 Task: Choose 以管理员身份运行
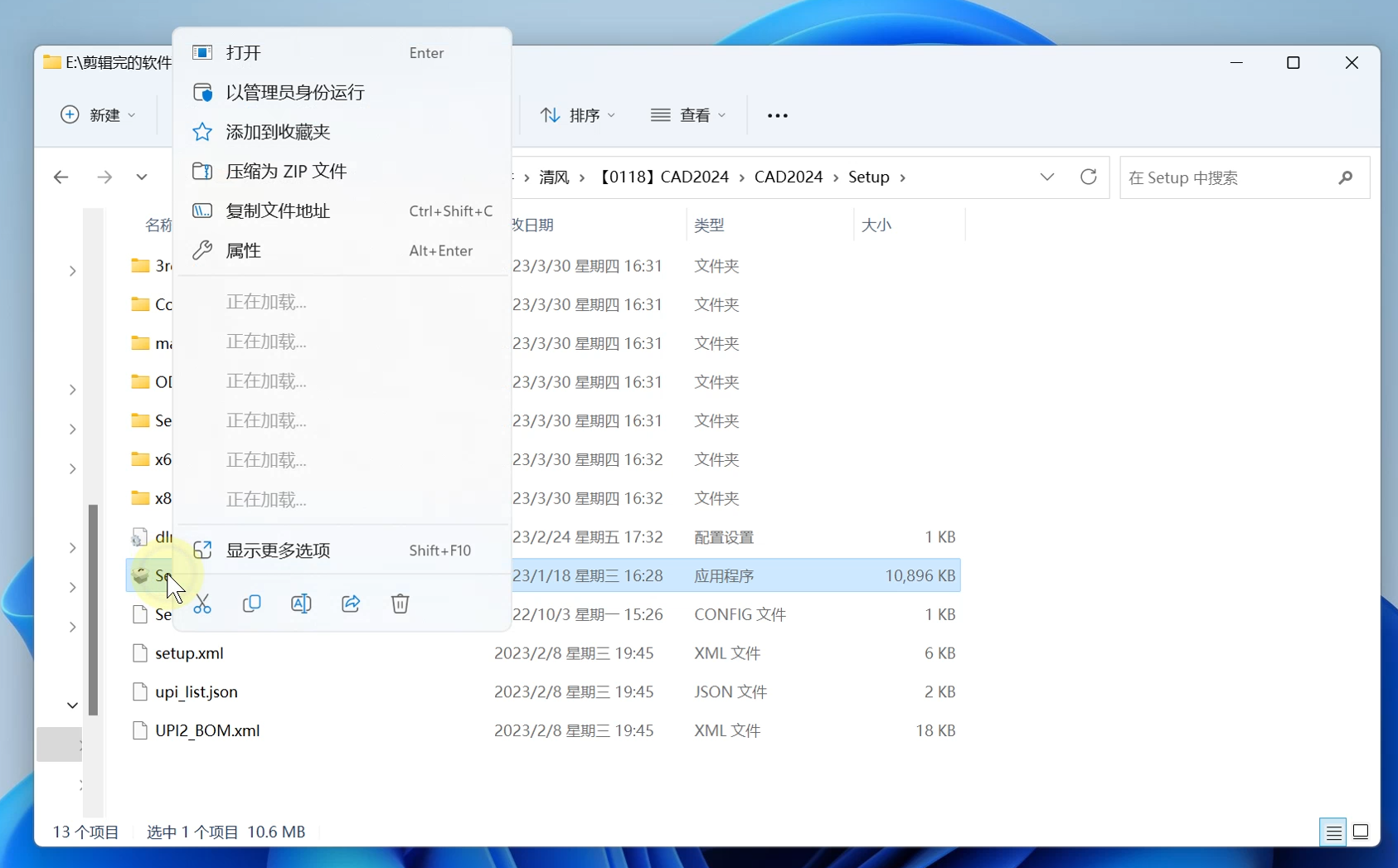342,92
